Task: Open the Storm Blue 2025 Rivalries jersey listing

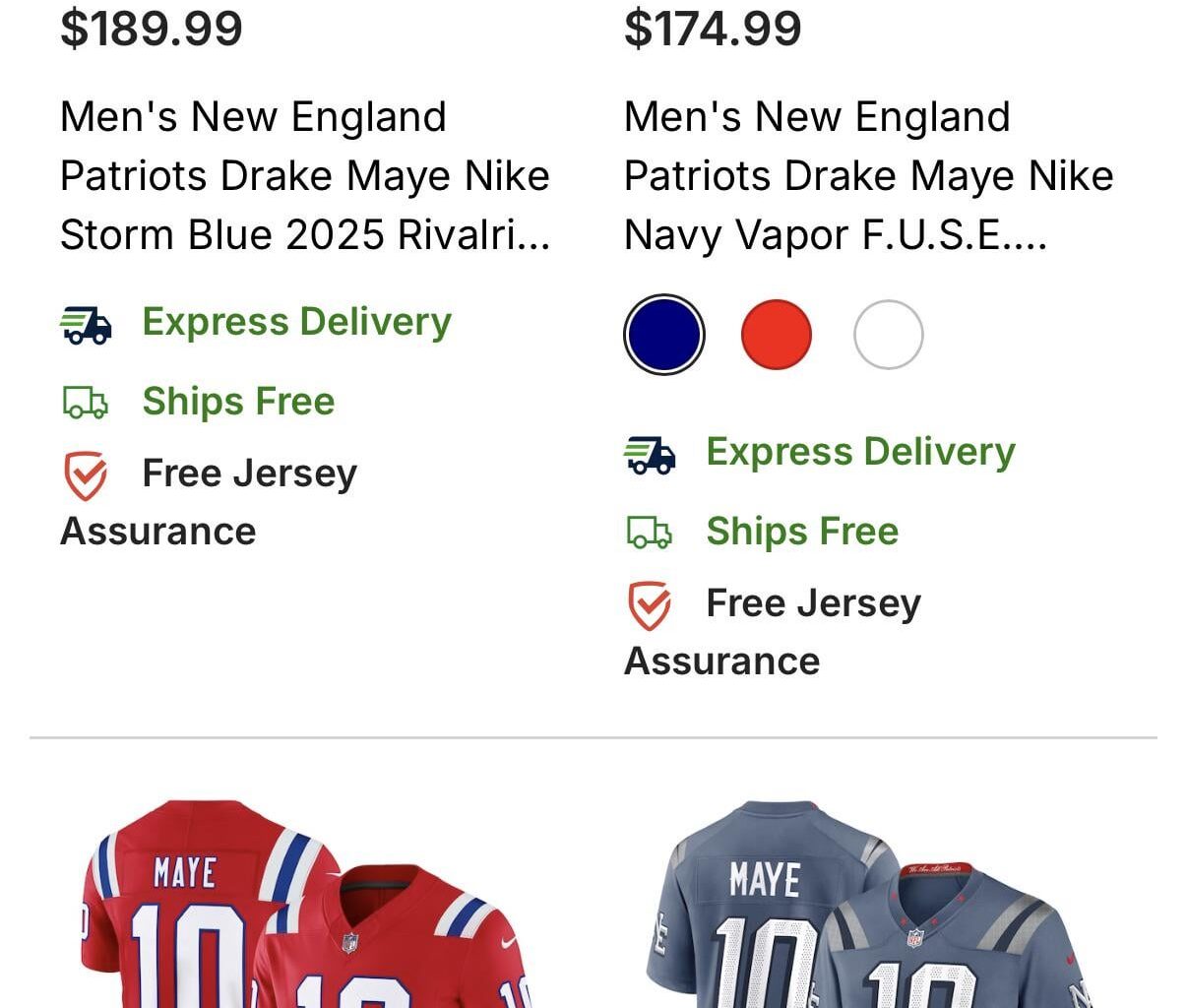Action: pyautogui.click(x=305, y=175)
